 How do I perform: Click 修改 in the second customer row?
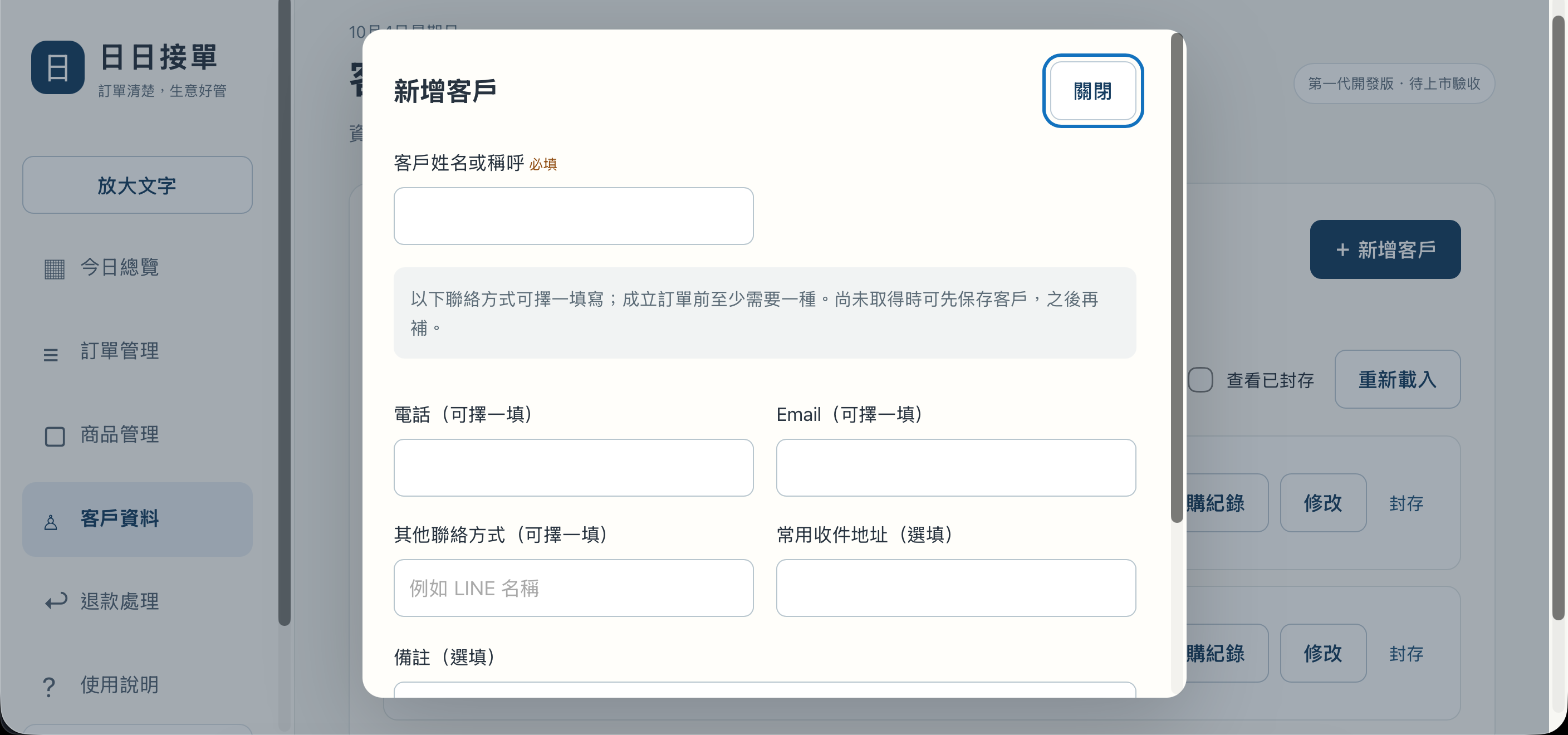(x=1322, y=653)
